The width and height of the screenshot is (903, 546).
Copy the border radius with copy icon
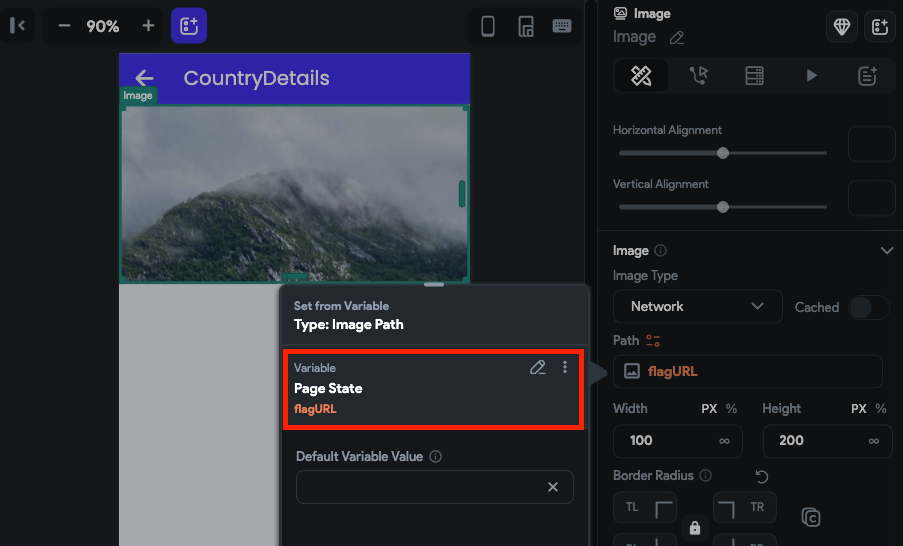pos(811,517)
